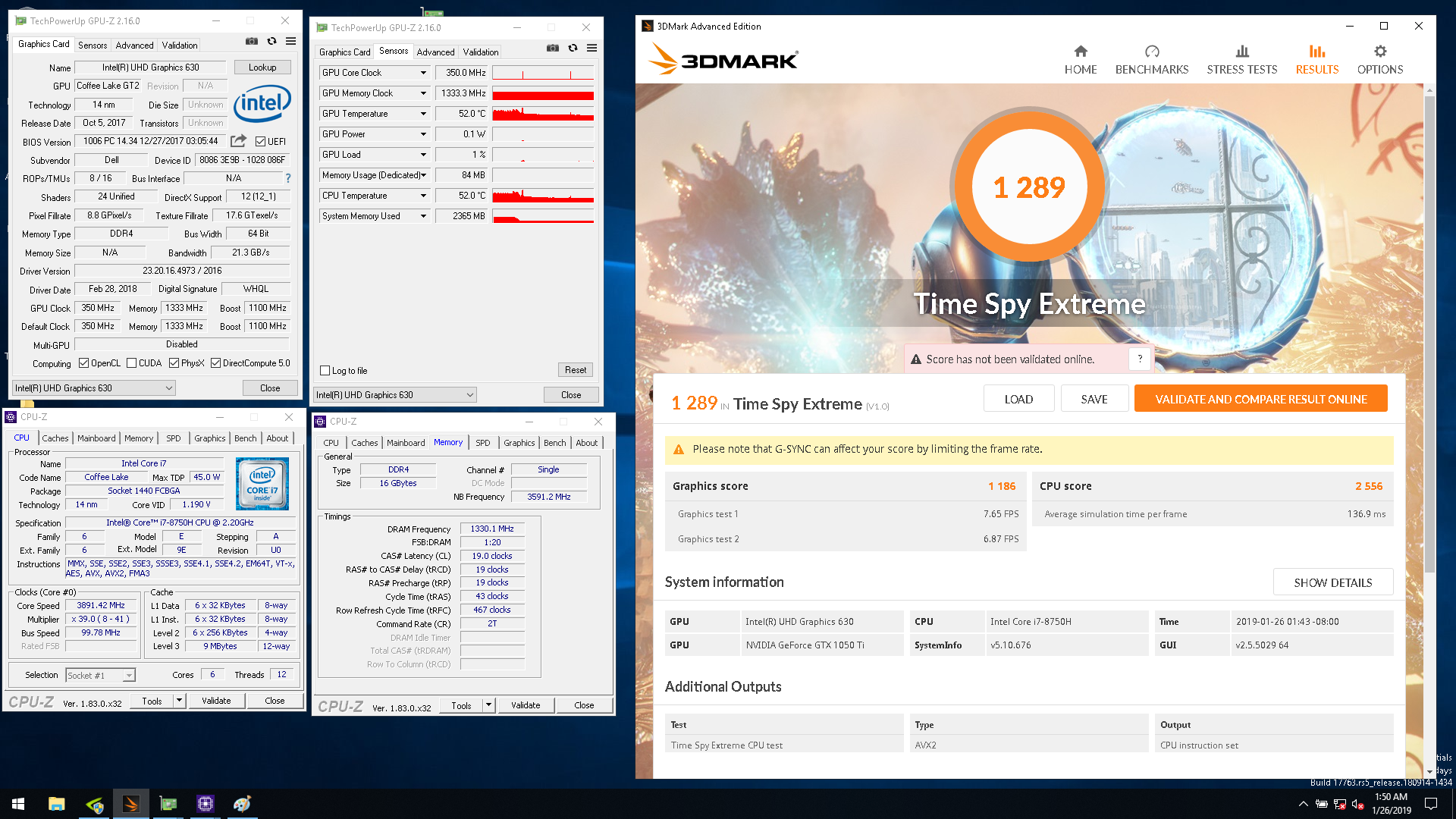
Task: Click Validate in CPU-Z Memory window
Action: [x=526, y=705]
